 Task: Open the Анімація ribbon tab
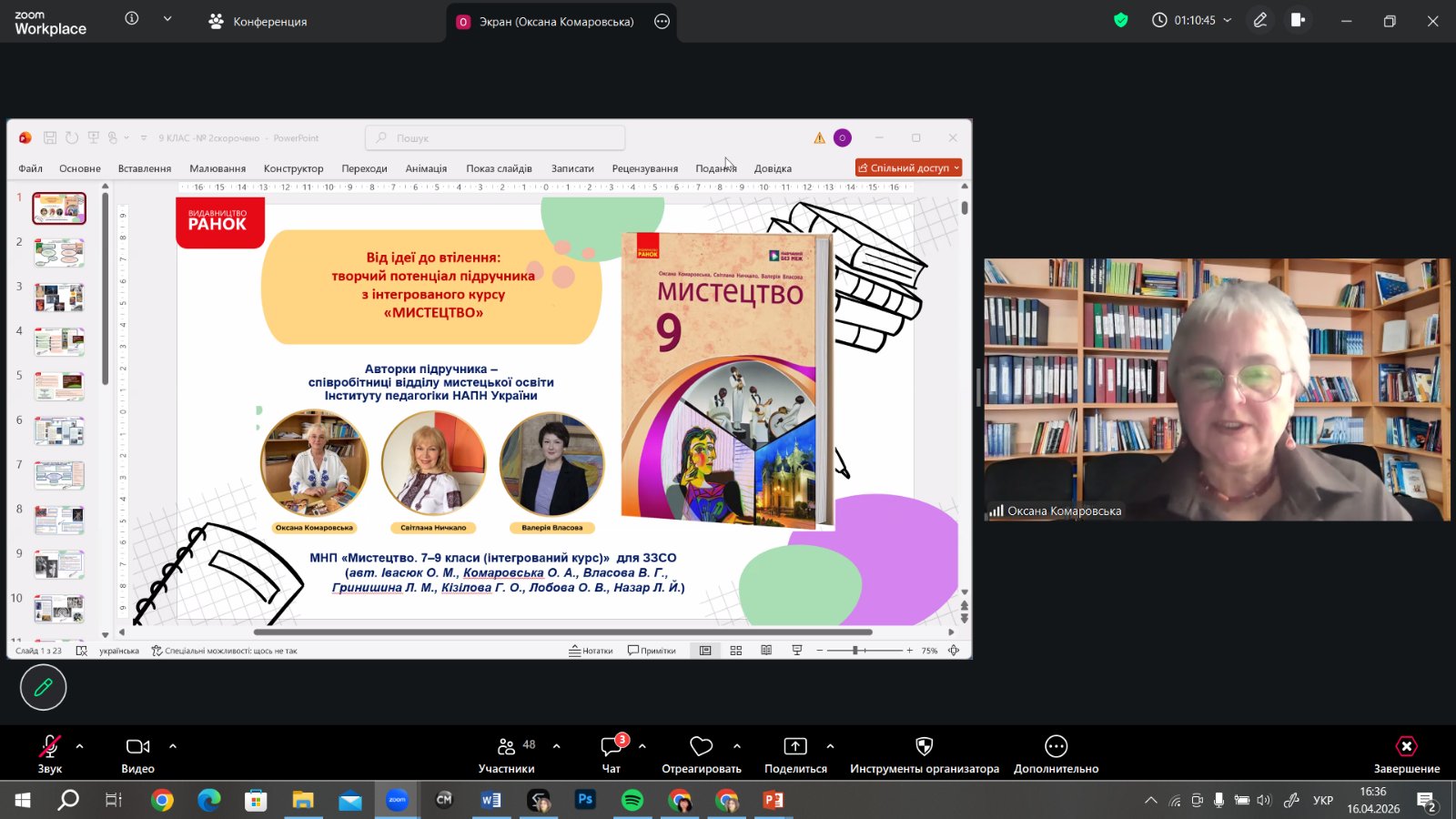(426, 168)
